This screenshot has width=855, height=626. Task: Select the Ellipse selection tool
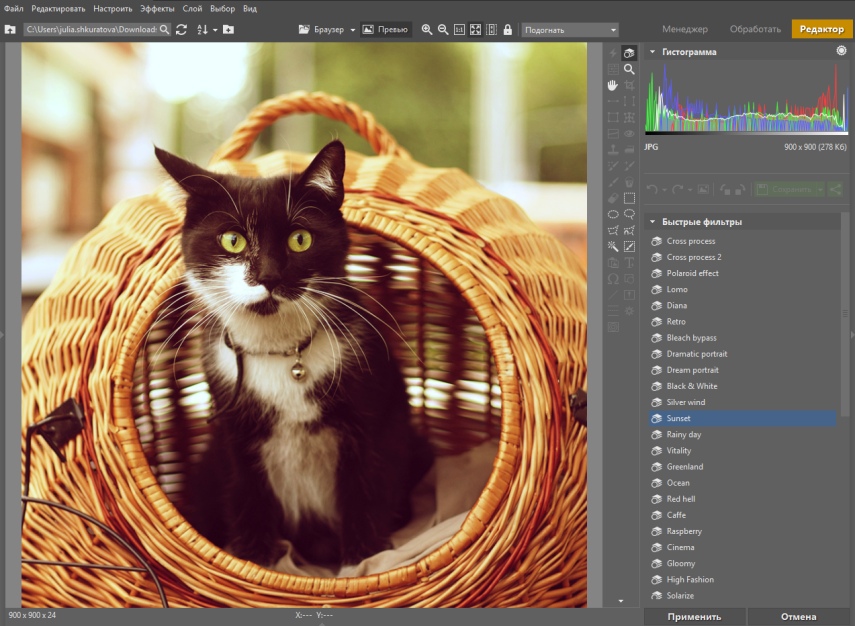click(613, 214)
